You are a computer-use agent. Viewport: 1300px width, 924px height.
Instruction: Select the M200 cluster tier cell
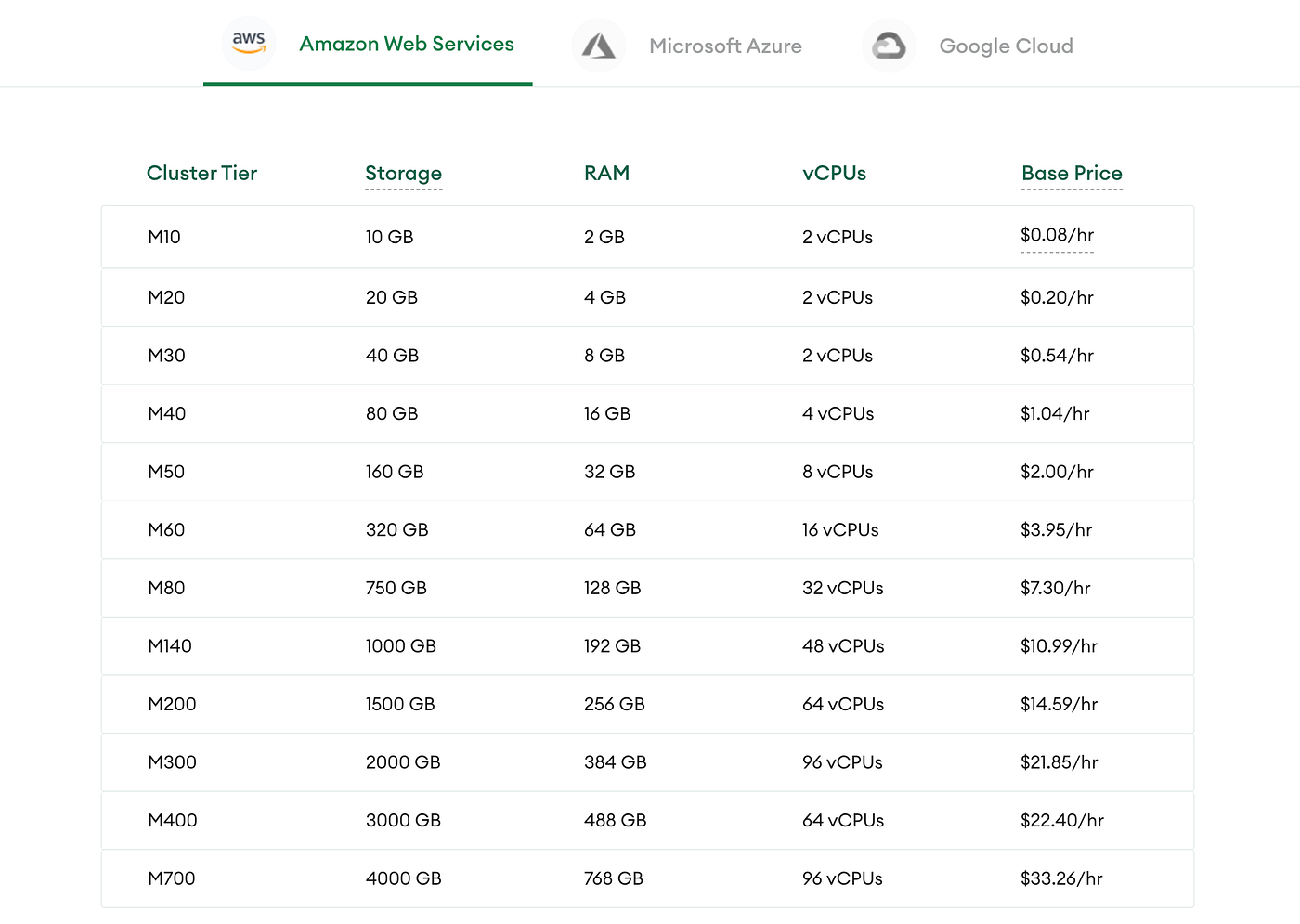point(172,704)
